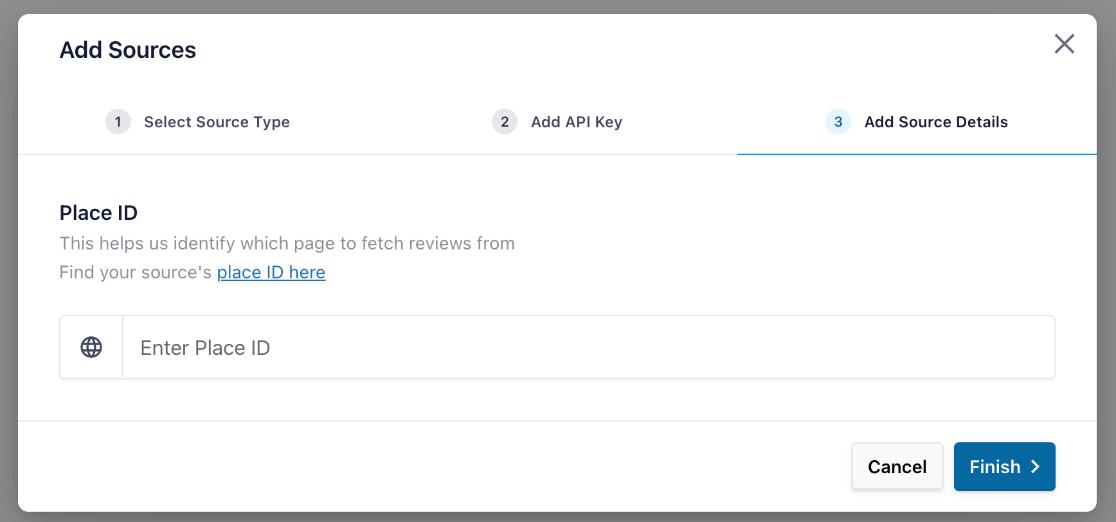
Task: Click the chevron arrow on Finish button
Action: point(1035,467)
